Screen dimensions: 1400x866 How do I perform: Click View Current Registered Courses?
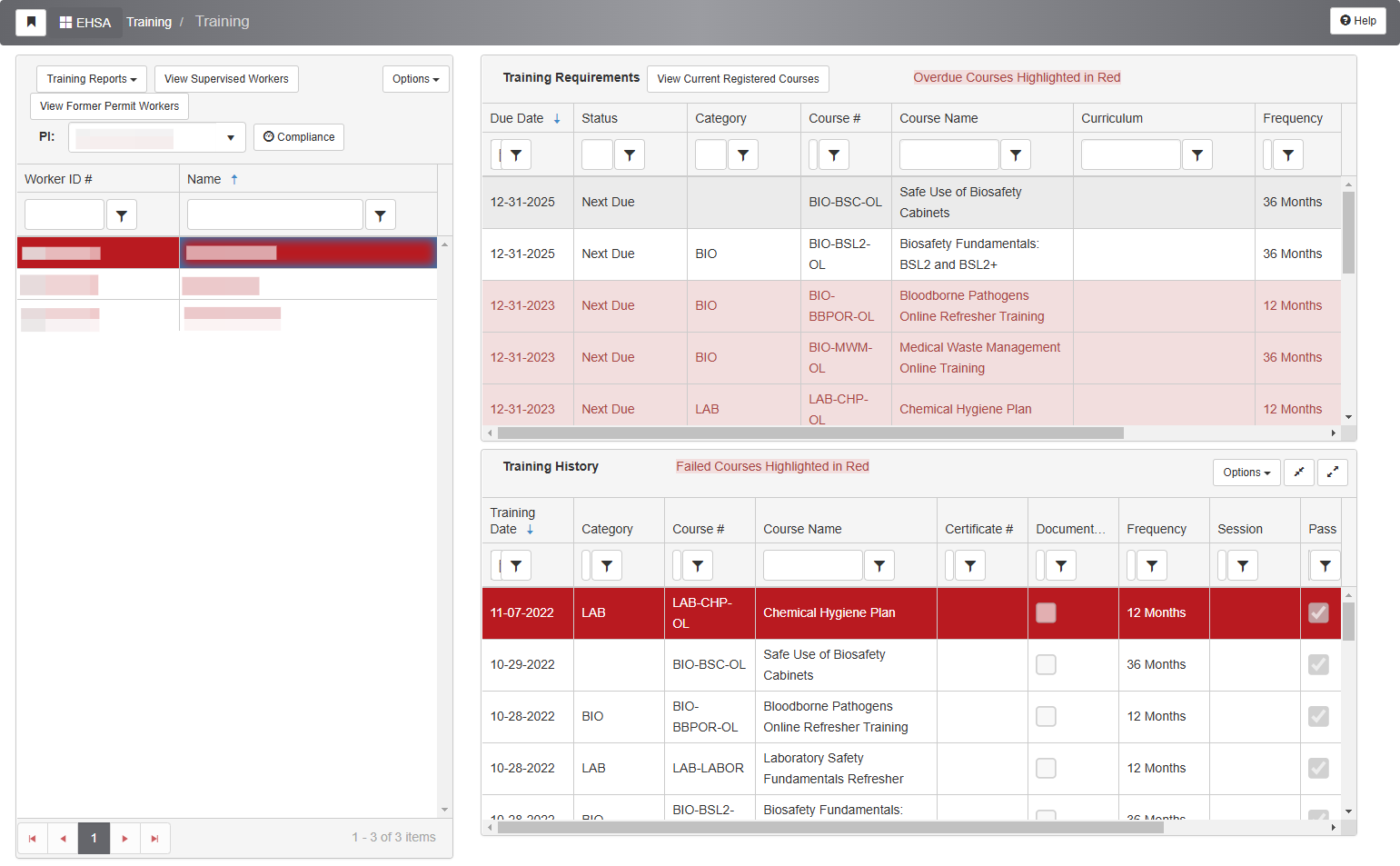[738, 79]
